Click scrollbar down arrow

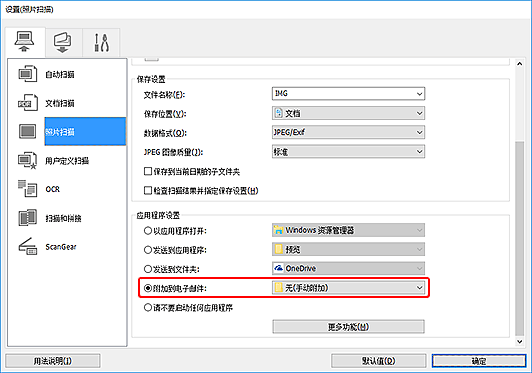pos(519,342)
